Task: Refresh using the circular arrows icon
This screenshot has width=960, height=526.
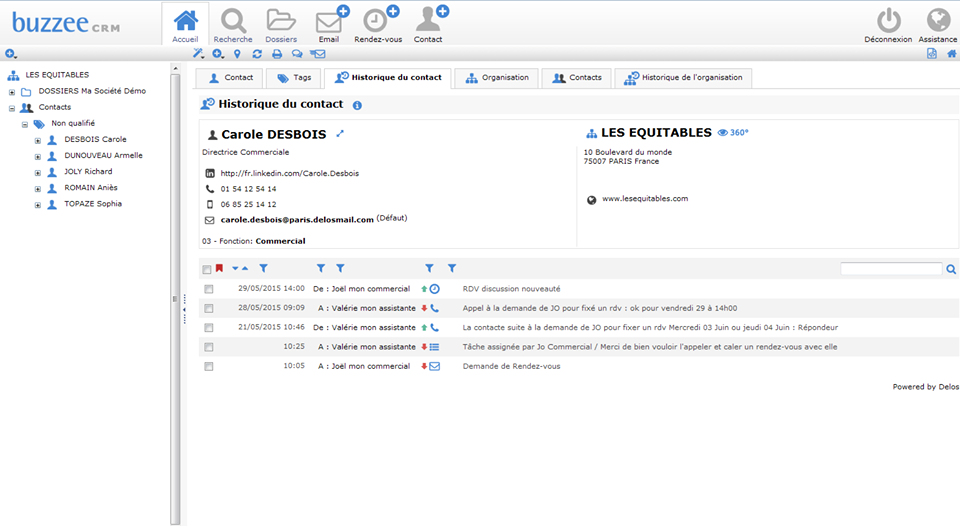Action: click(257, 54)
